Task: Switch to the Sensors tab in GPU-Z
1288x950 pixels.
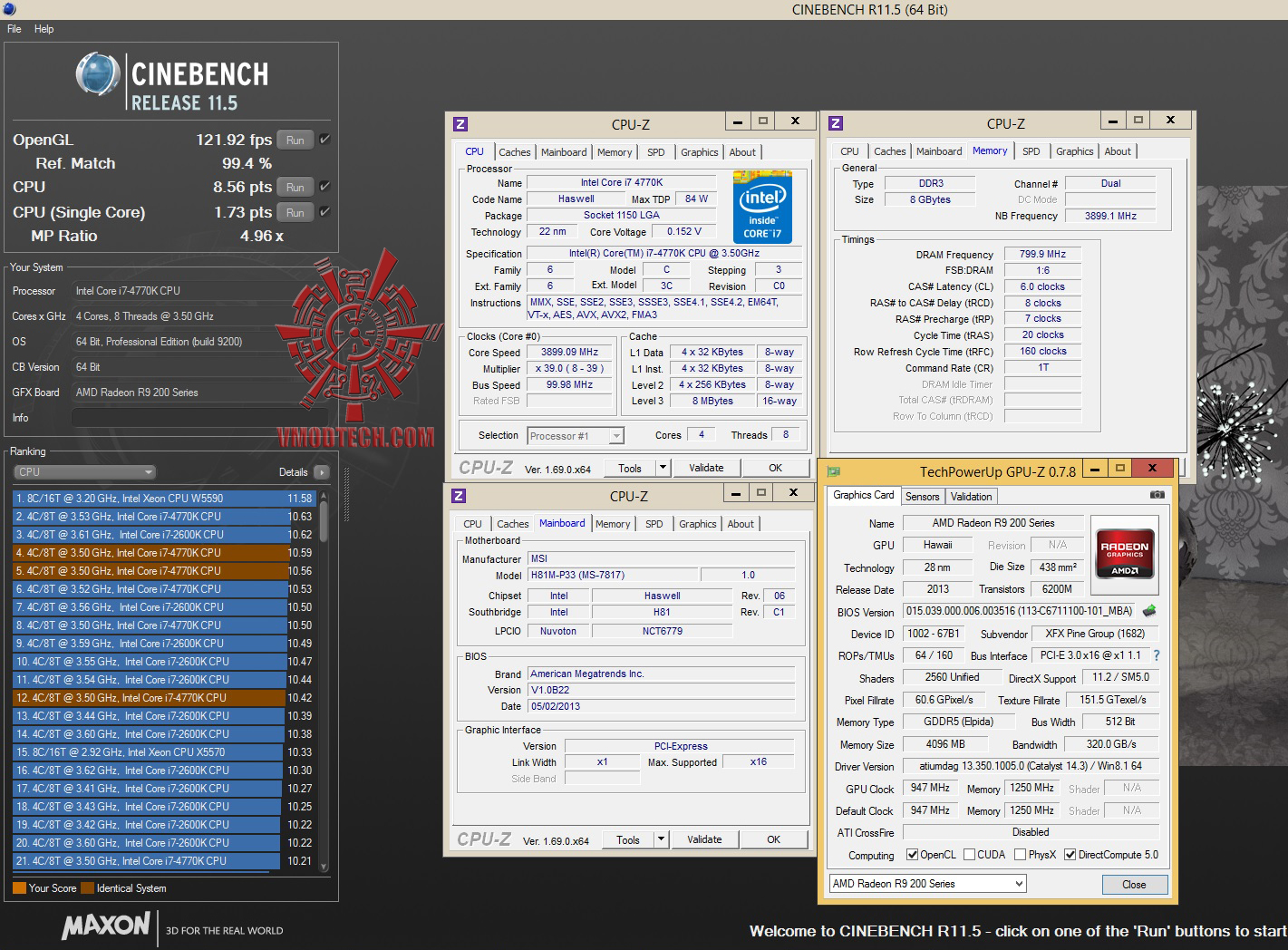Action: coord(923,497)
